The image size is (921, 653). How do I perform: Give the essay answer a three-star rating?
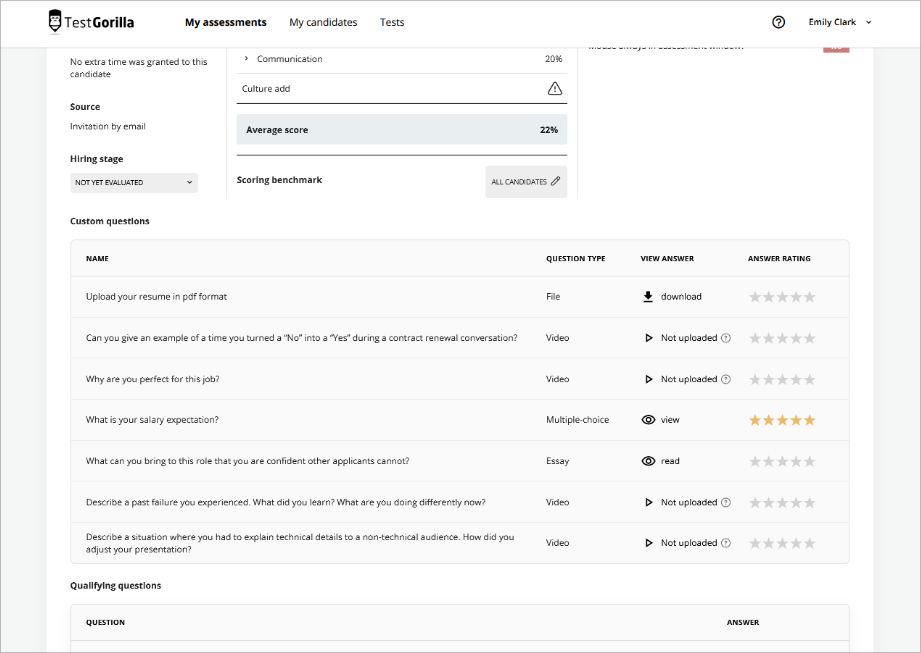(783, 461)
